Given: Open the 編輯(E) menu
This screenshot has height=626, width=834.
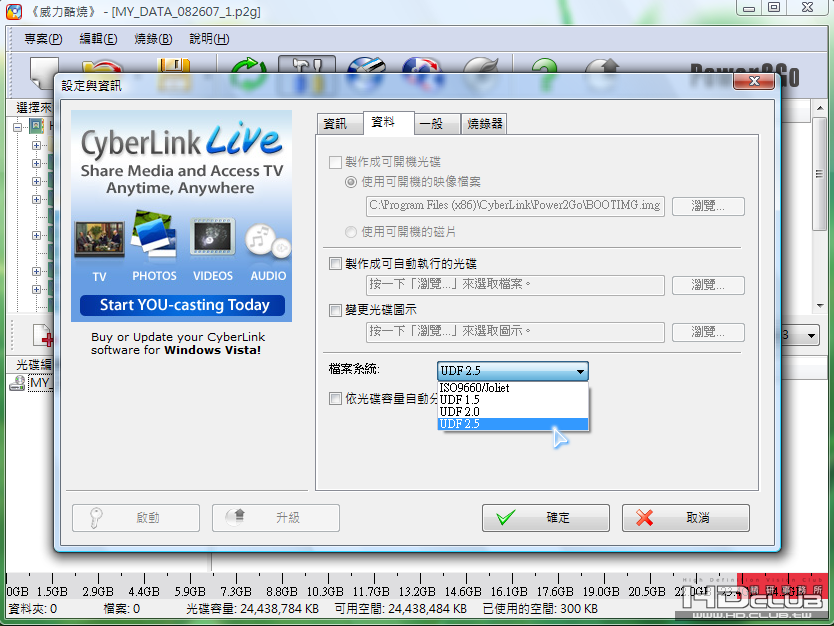Looking at the screenshot, I should tap(98, 39).
